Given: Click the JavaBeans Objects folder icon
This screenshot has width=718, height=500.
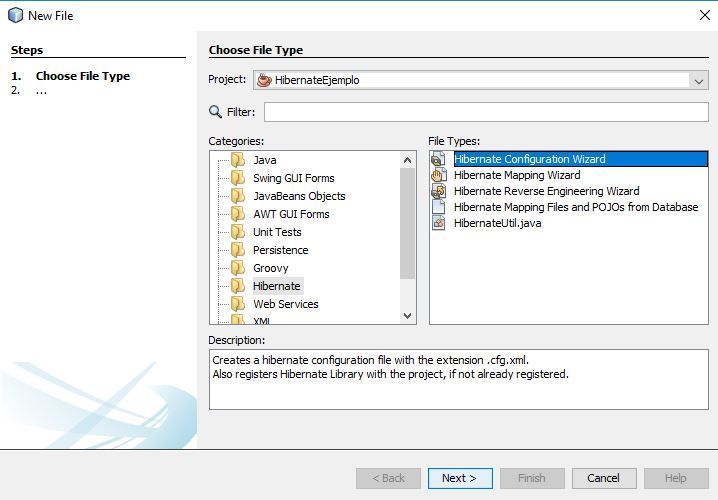Looking at the screenshot, I should tap(238, 196).
